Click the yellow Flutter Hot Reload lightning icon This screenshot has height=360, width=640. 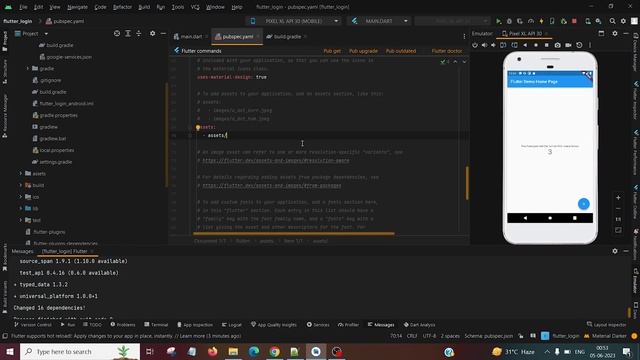coord(542,21)
